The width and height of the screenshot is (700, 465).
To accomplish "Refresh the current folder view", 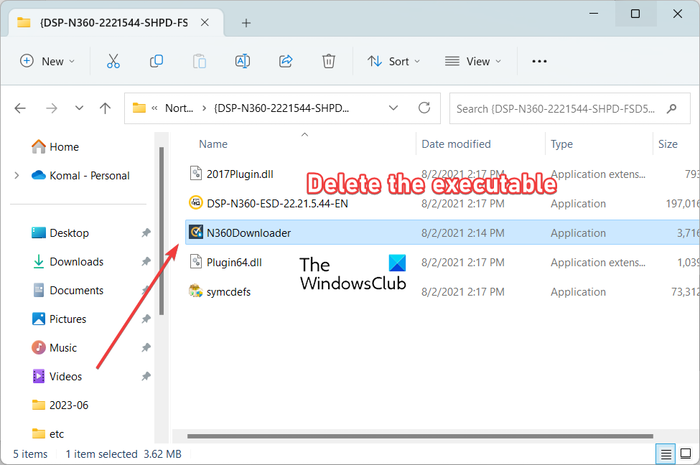I will (x=424, y=108).
